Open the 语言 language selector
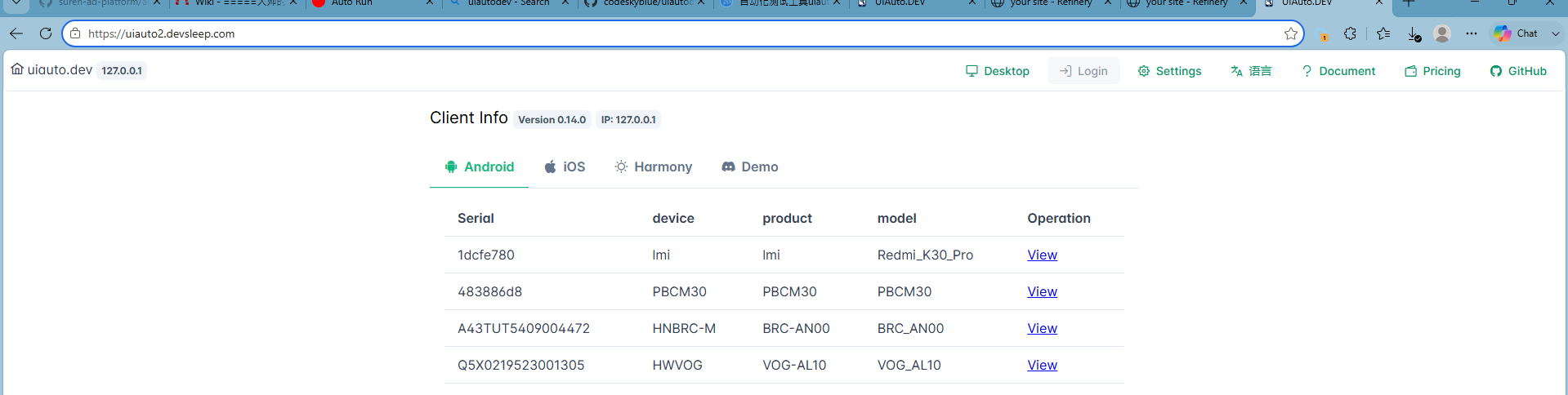 [1251, 71]
